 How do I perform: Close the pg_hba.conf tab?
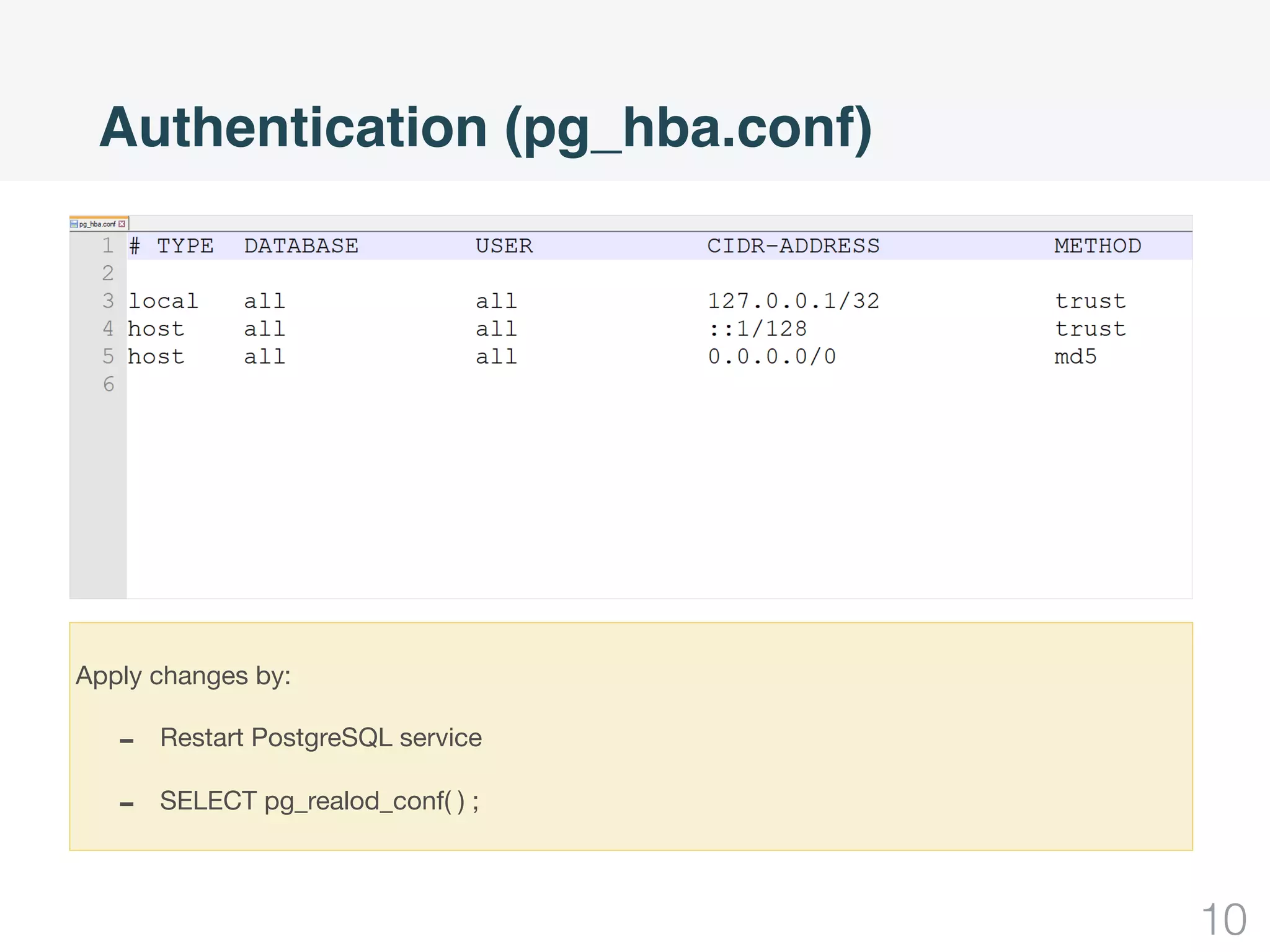pos(122,224)
